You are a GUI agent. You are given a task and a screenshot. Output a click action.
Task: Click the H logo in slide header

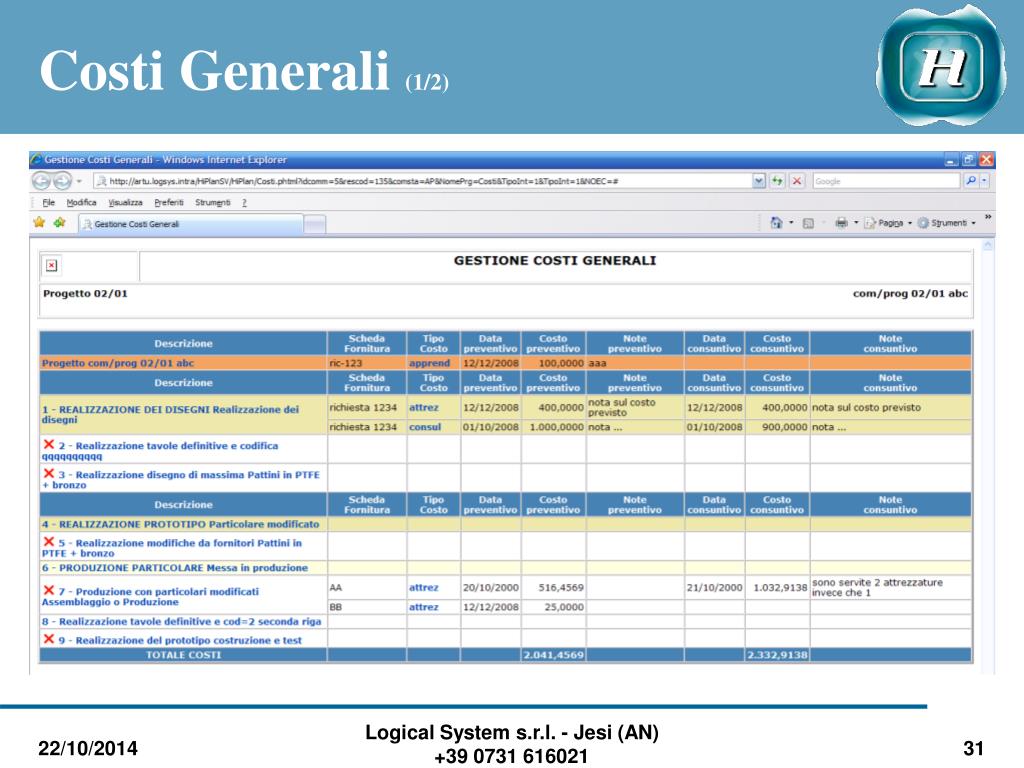pos(940,67)
